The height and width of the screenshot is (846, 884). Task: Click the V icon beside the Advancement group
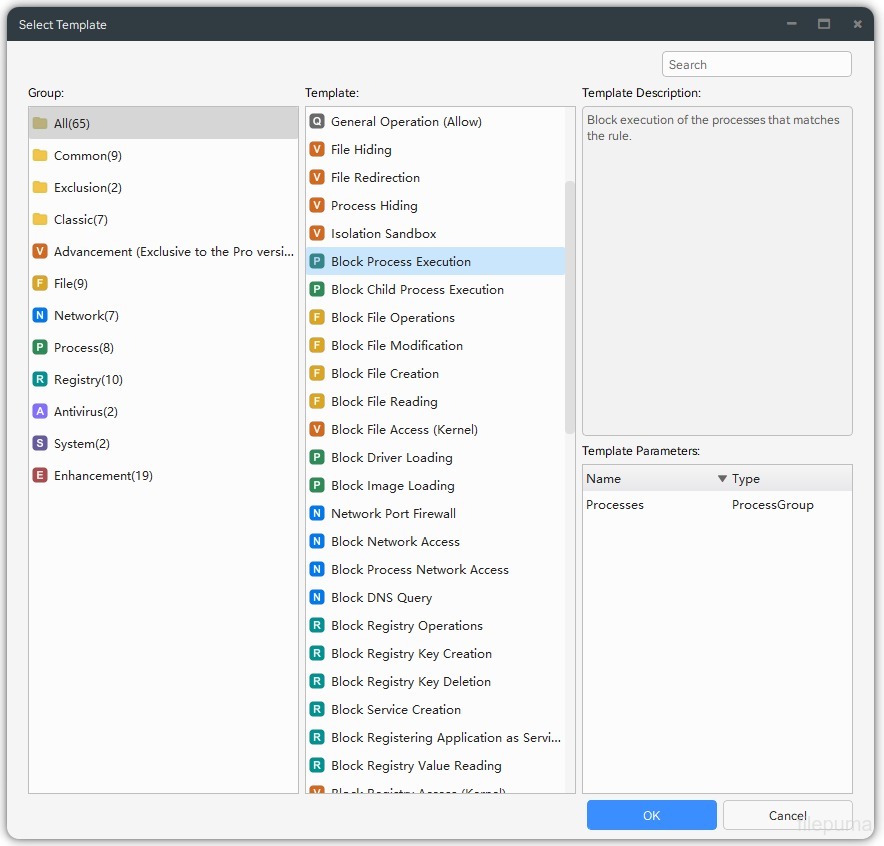pyautogui.click(x=42, y=251)
